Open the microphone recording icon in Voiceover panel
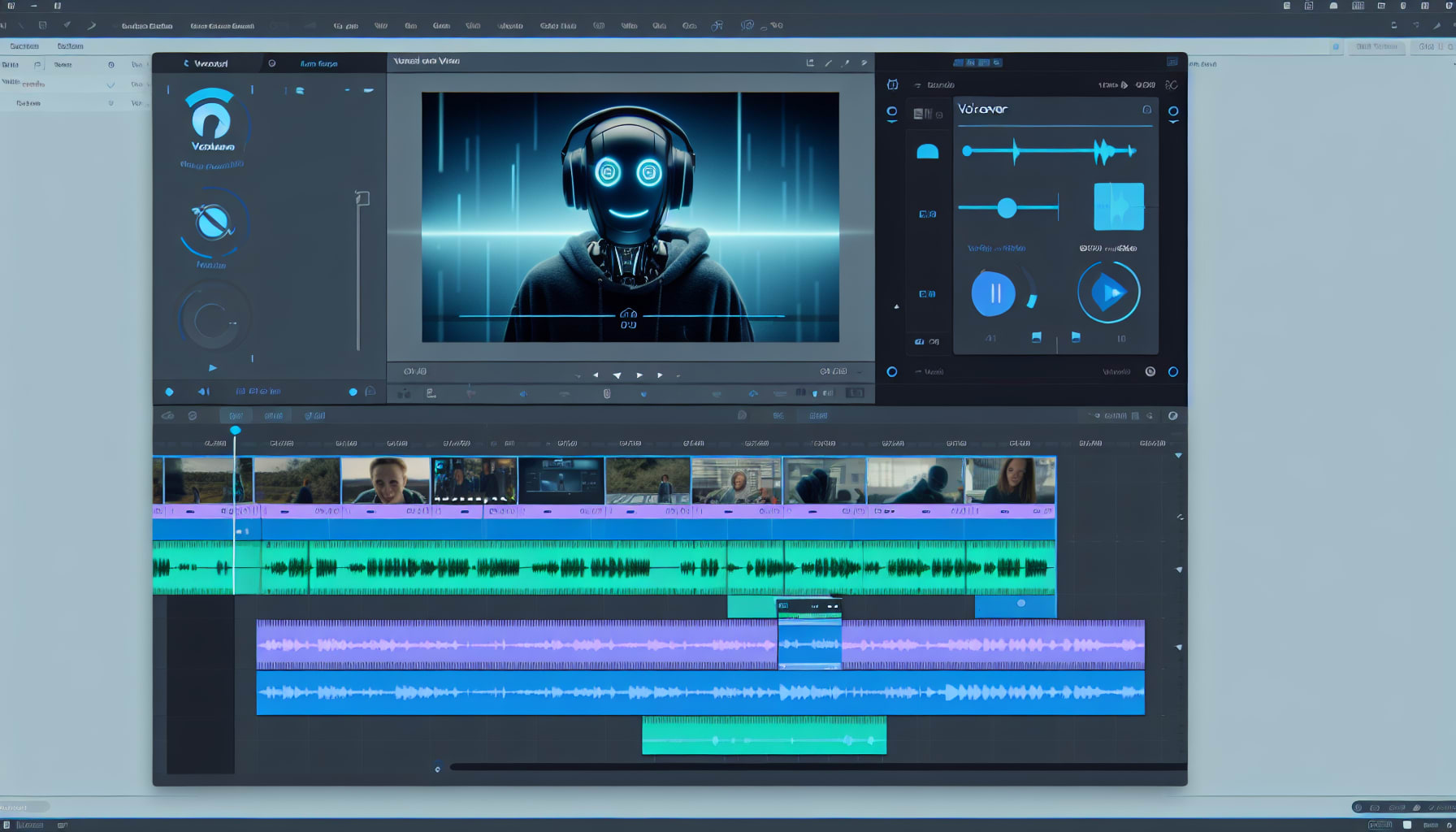Screen dimensions: 1456x832 click(x=929, y=151)
